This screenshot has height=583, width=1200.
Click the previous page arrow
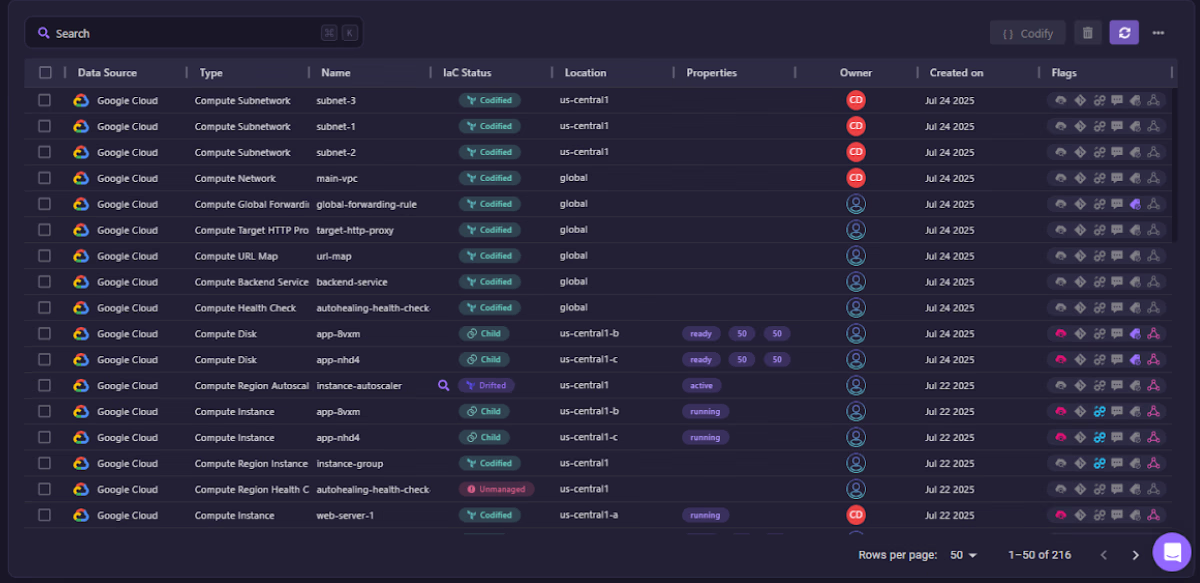point(1104,555)
